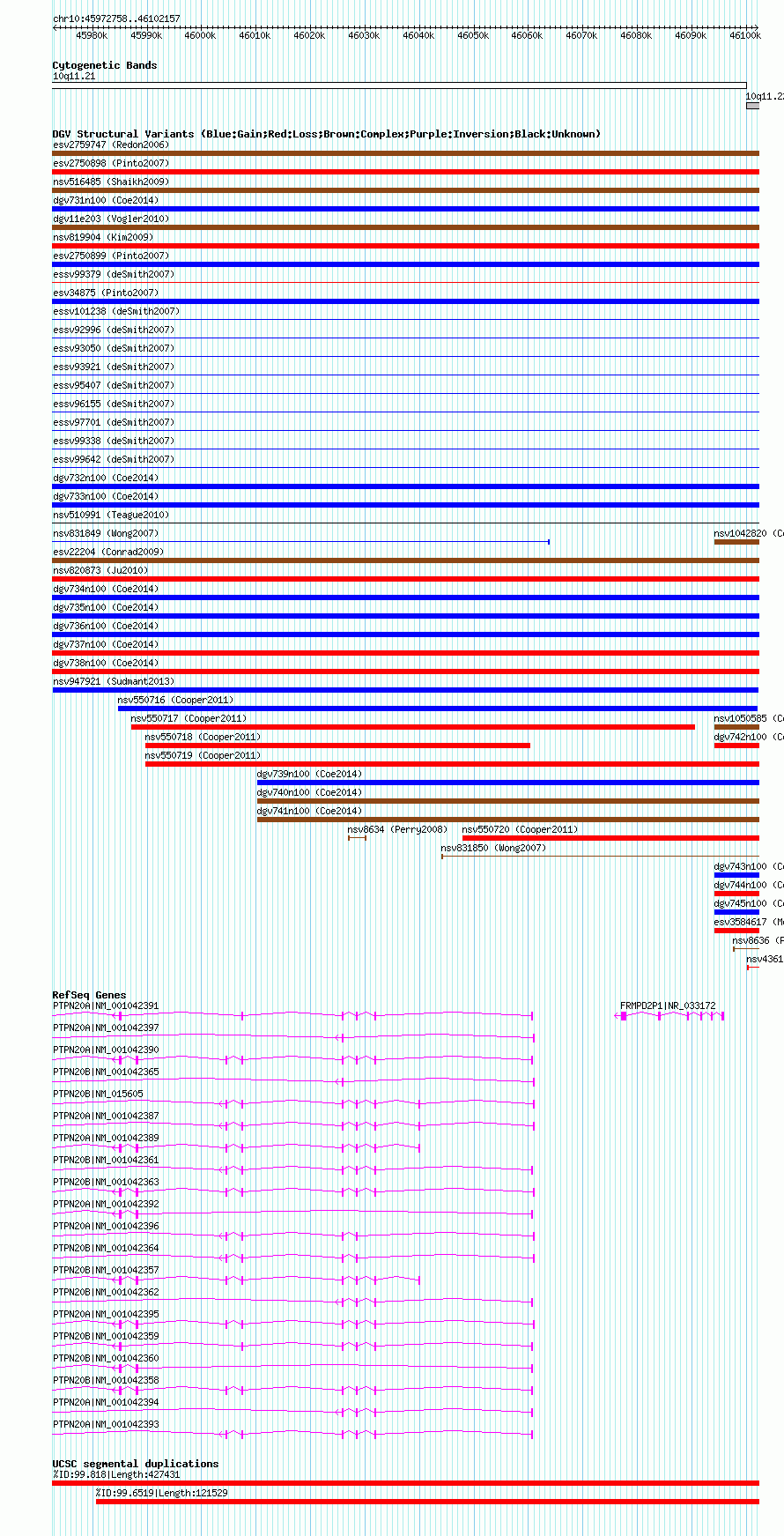
Task: Click esv2750899 (Pinto2007) label
Action: pos(110,256)
